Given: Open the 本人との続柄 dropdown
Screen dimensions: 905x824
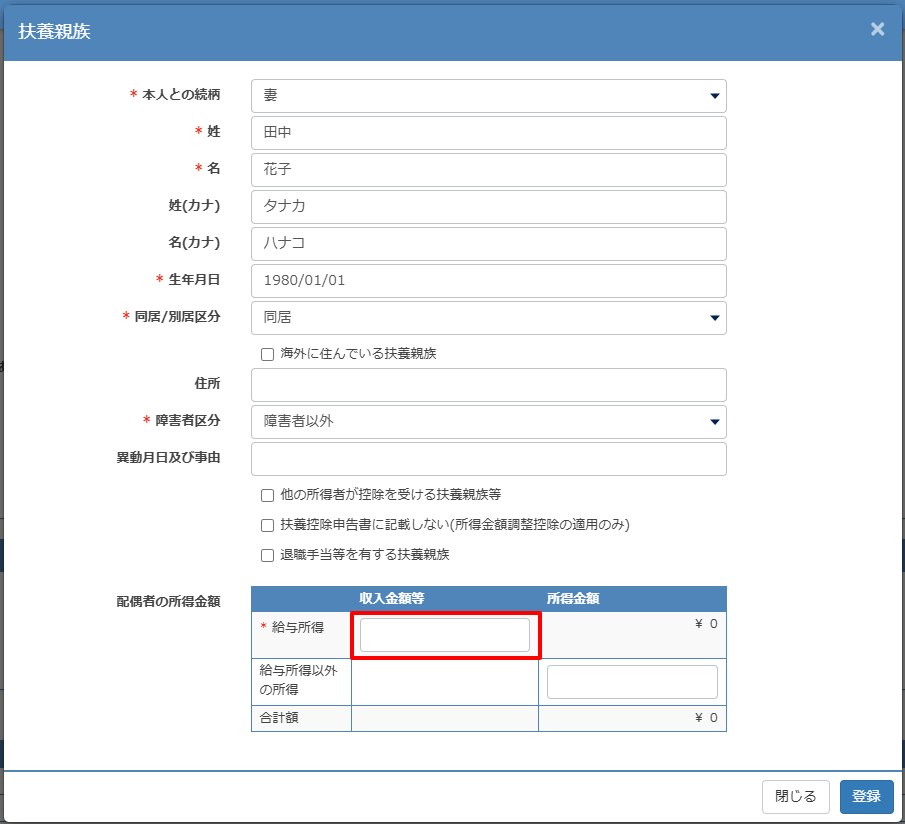Looking at the screenshot, I should click(488, 96).
